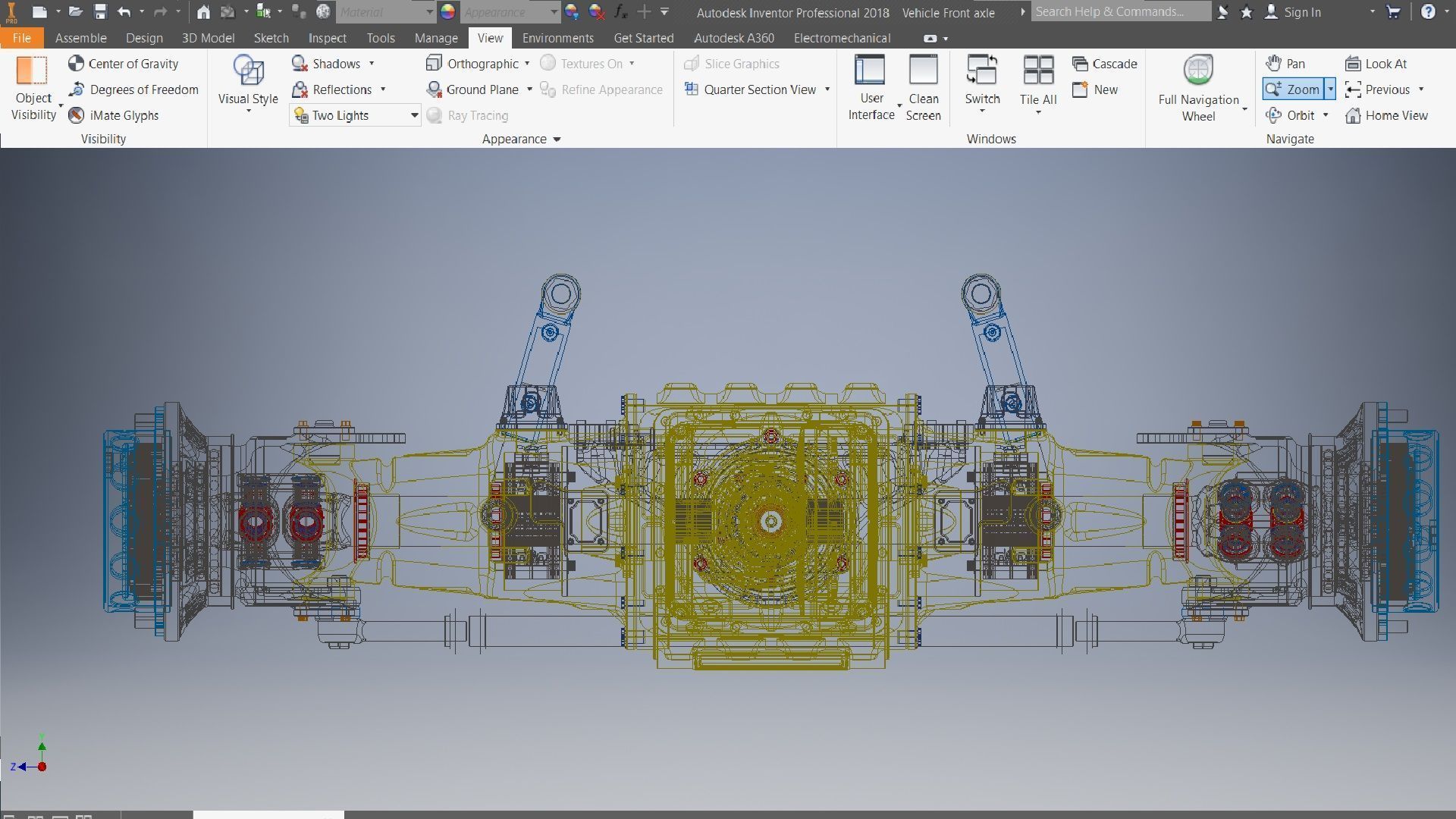This screenshot has height=819, width=1456.
Task: Go to Home View
Action: [x=1386, y=115]
